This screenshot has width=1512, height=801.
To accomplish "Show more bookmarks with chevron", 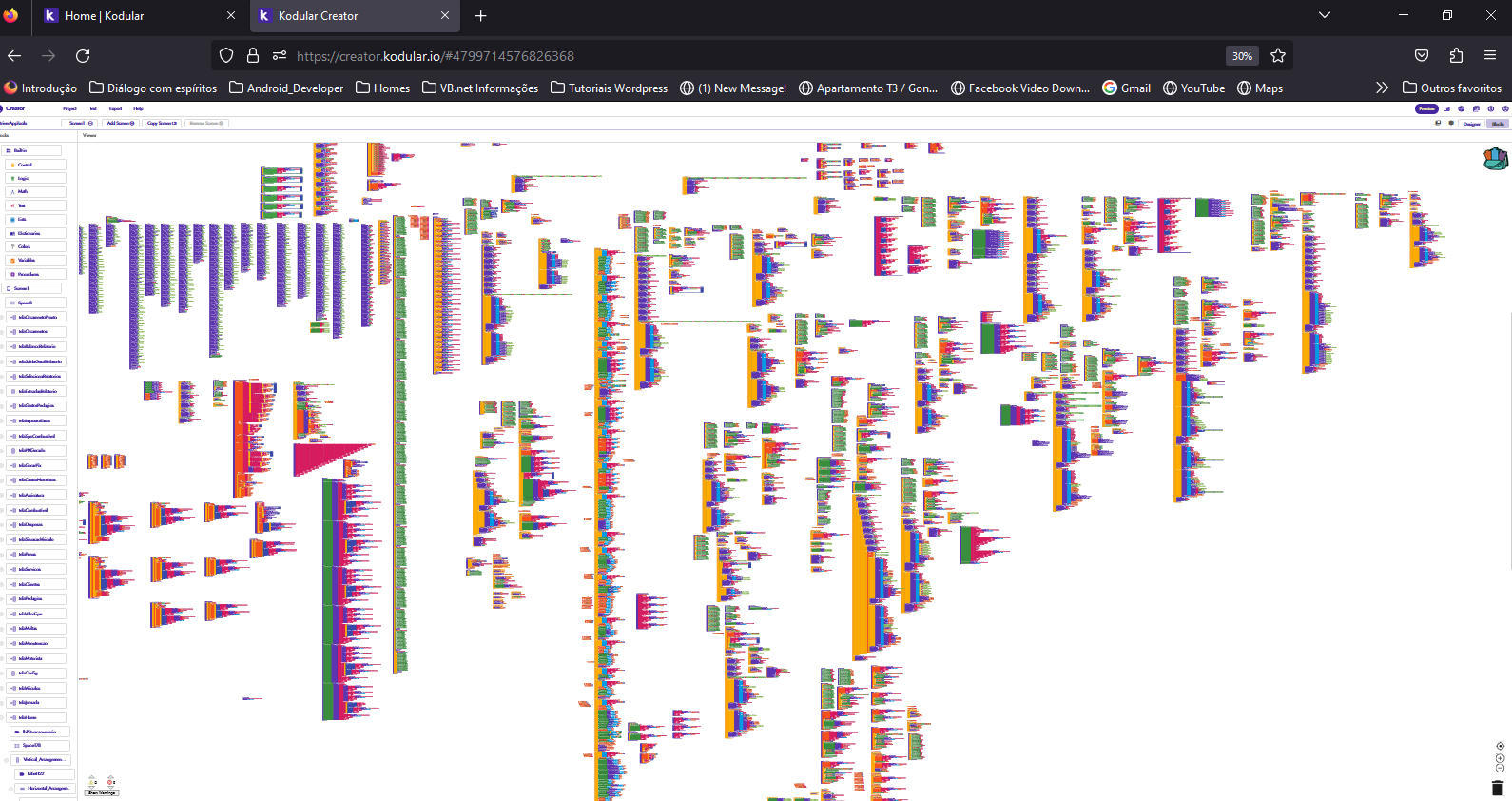I will click(x=1382, y=88).
